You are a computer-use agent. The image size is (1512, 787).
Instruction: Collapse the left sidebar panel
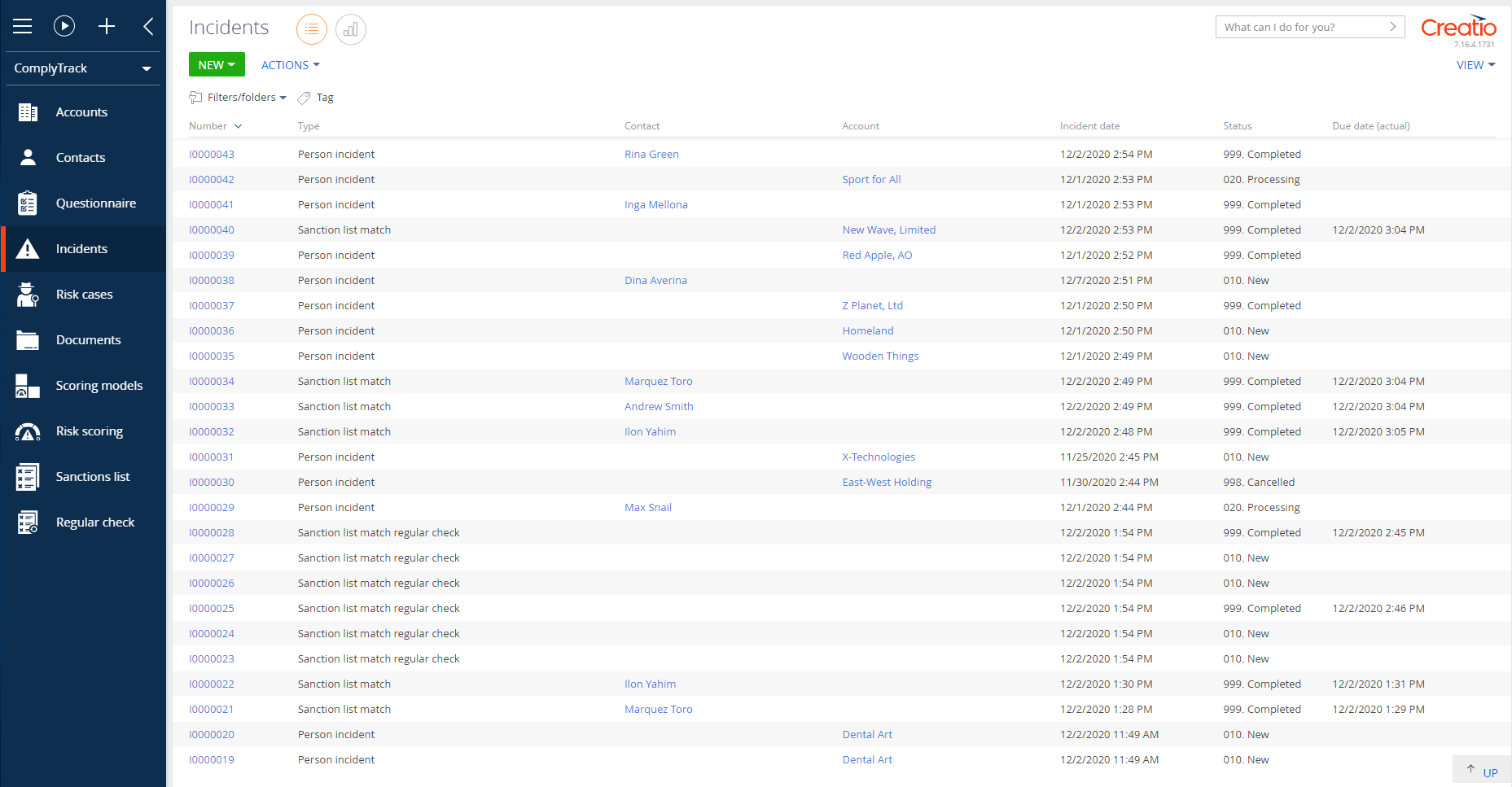click(x=148, y=26)
